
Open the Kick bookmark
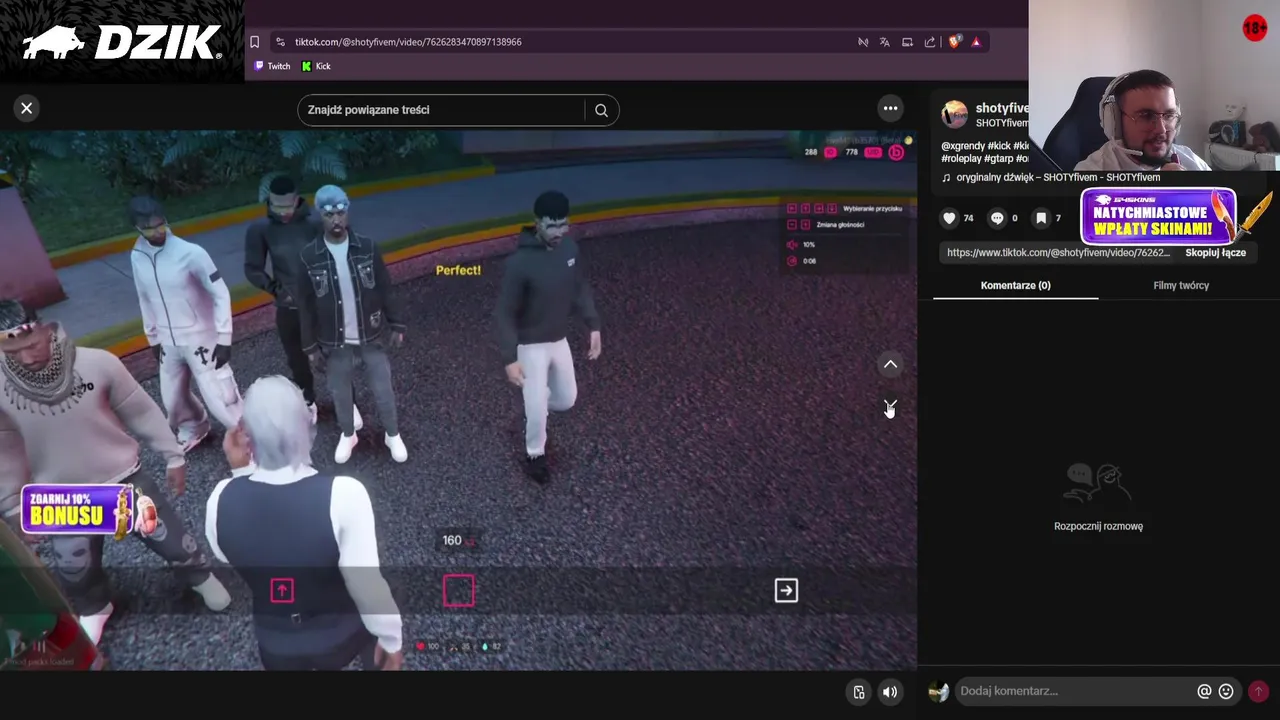tap(316, 66)
